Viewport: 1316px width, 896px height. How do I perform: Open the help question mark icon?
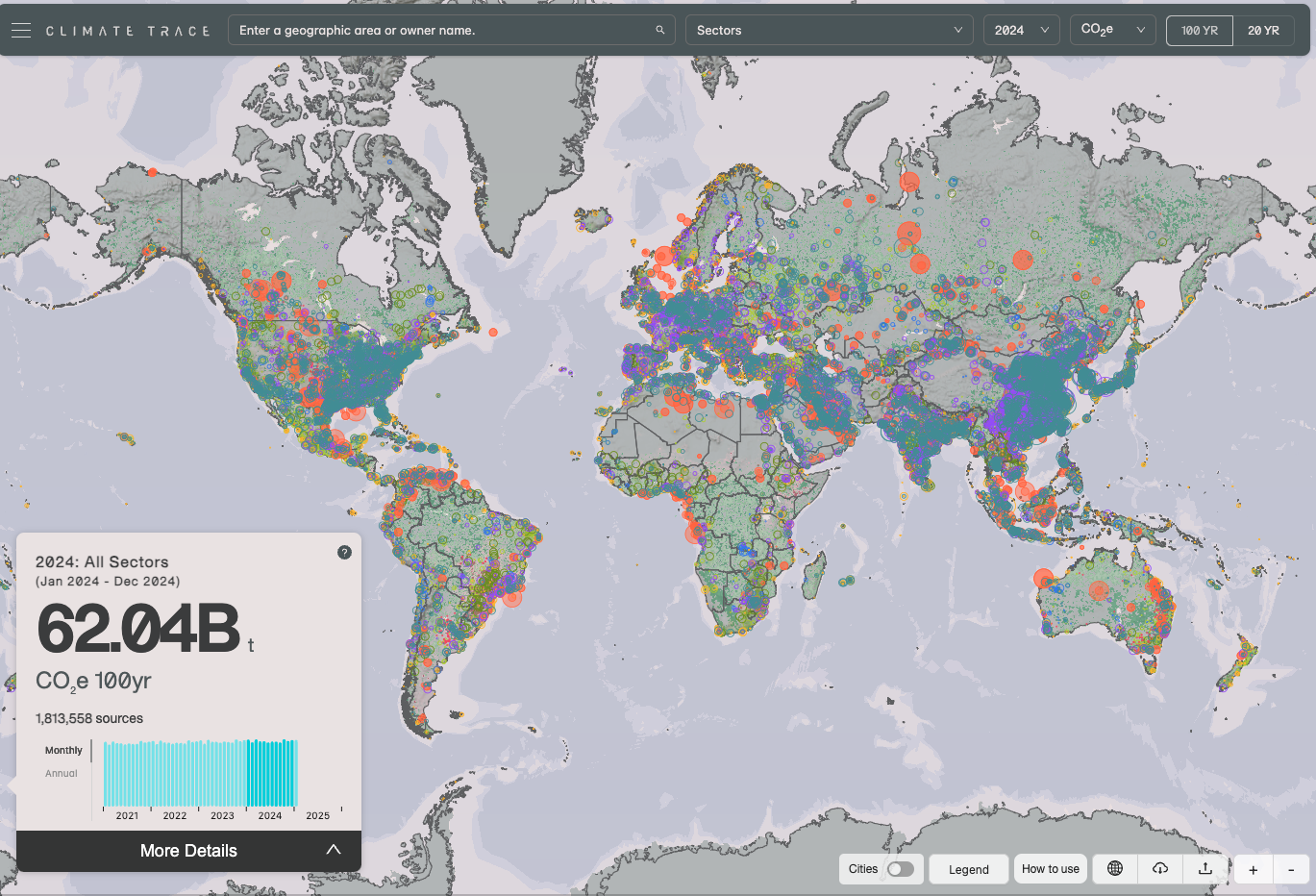(x=344, y=552)
